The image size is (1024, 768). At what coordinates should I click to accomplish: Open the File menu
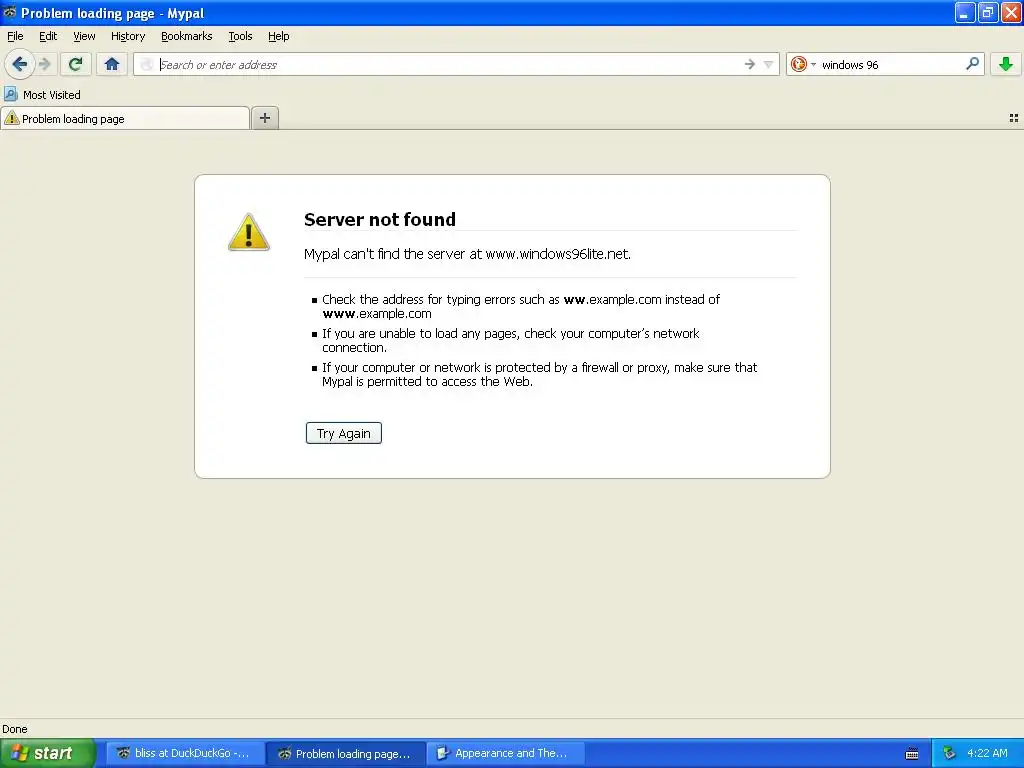[x=15, y=36]
